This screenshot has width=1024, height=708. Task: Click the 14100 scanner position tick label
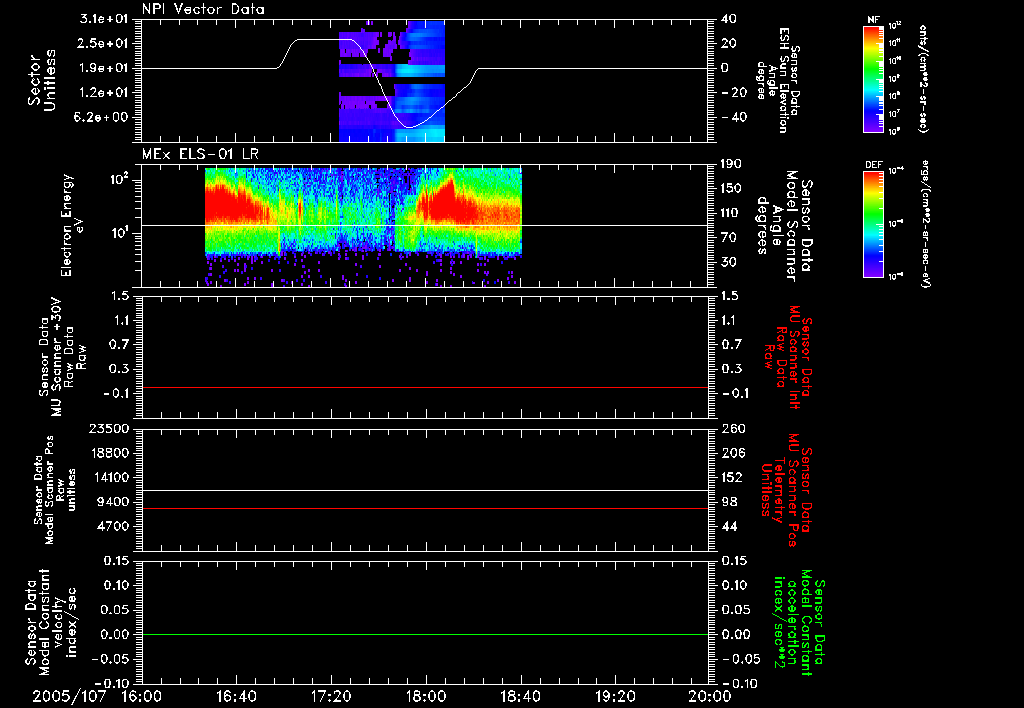click(109, 477)
